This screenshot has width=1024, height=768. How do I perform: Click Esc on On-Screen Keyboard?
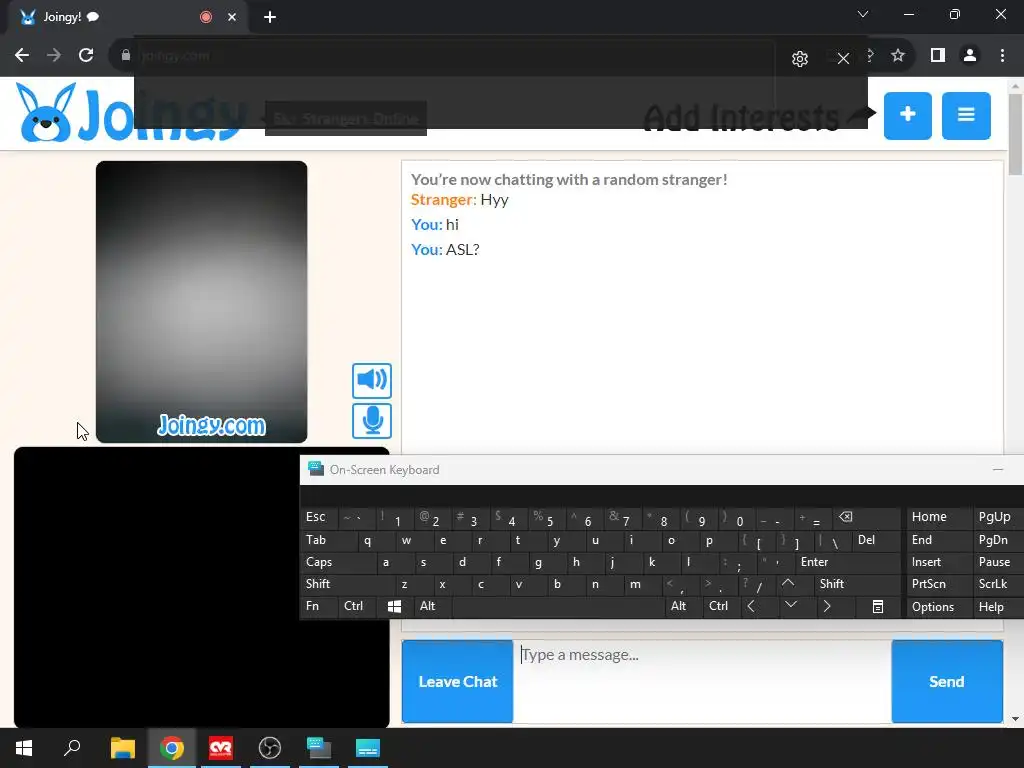[x=319, y=517]
